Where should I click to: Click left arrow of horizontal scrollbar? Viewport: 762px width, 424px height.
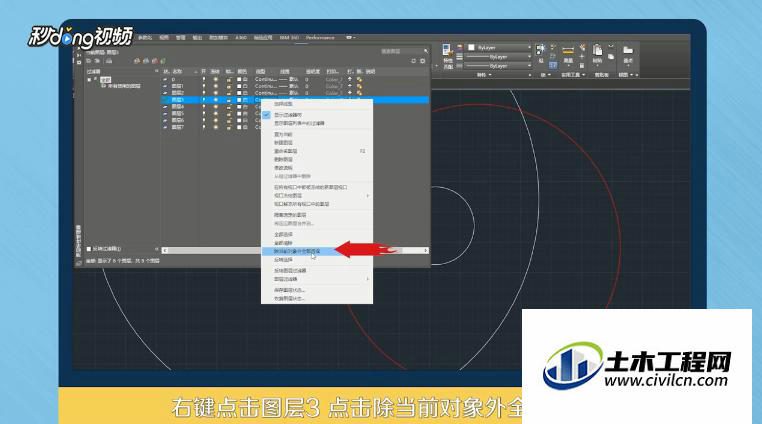[x=165, y=250]
